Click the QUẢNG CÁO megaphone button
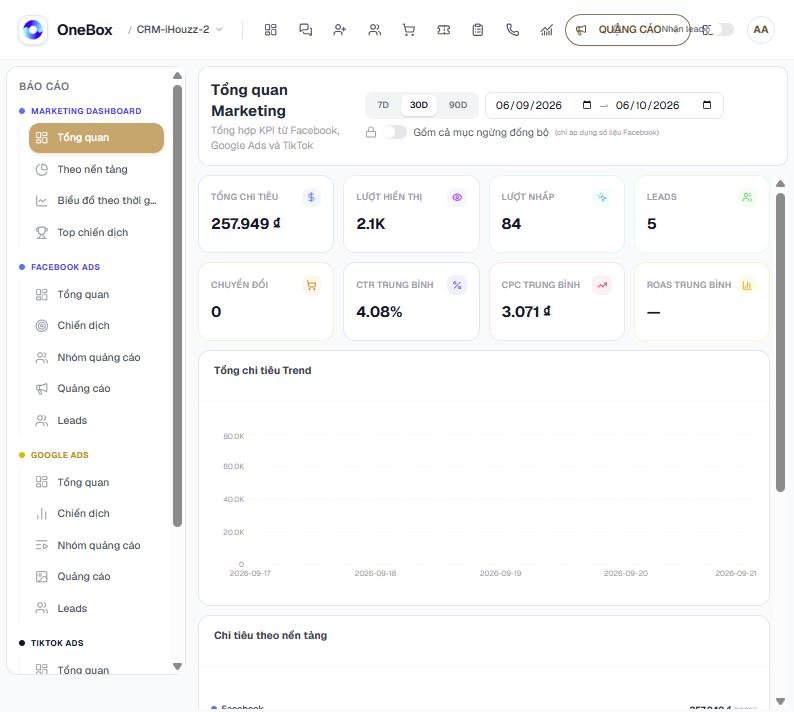 click(x=627, y=30)
